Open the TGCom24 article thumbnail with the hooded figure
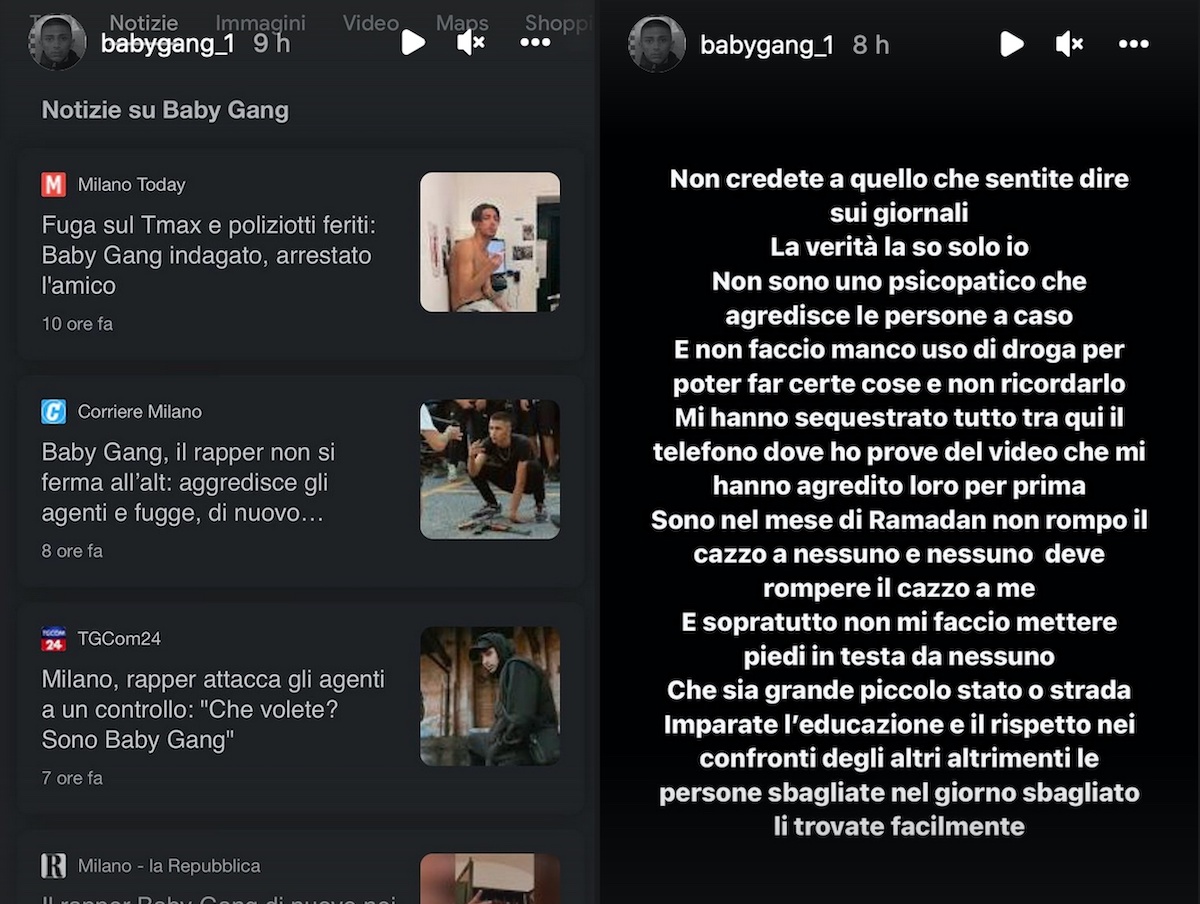 point(490,696)
